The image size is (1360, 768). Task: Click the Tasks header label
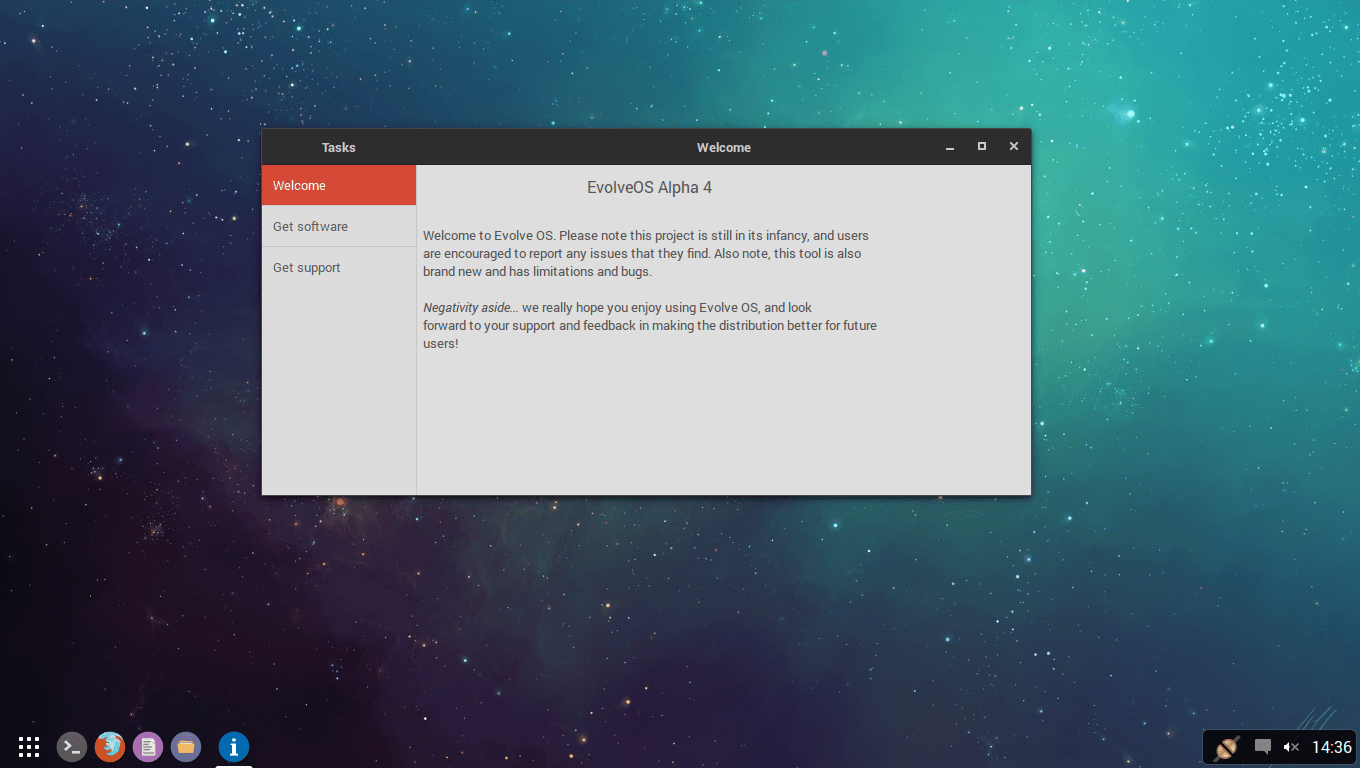coord(339,147)
